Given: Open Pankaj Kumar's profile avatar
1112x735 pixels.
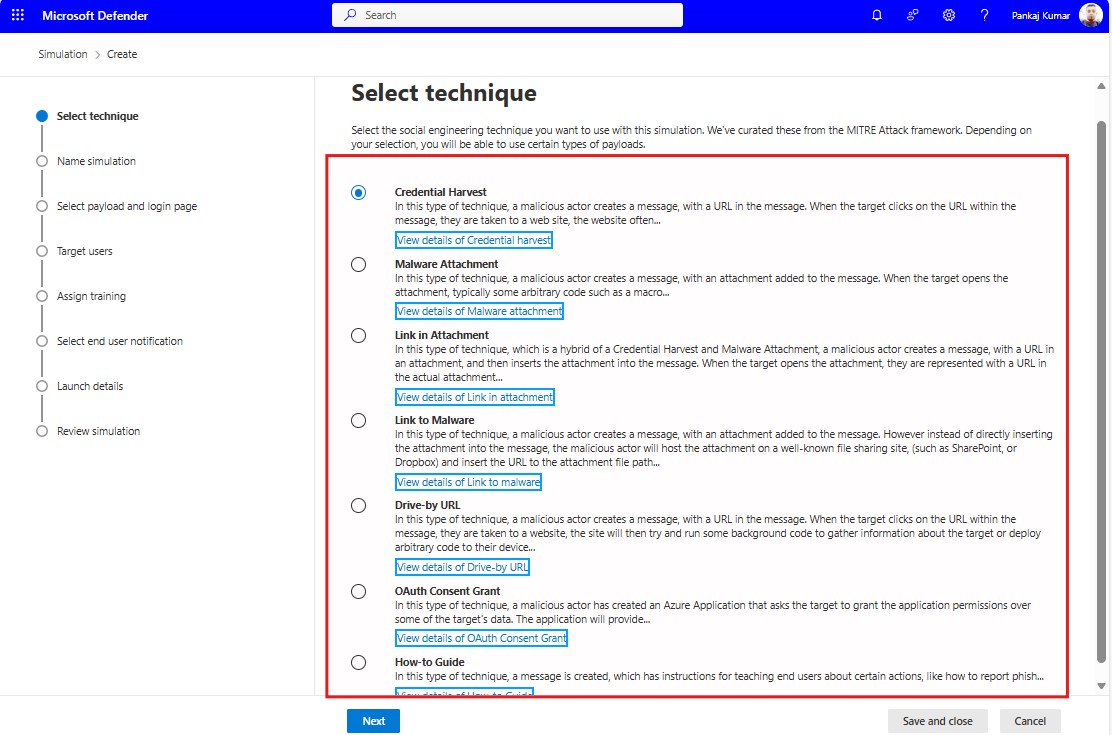Looking at the screenshot, I should coord(1090,15).
